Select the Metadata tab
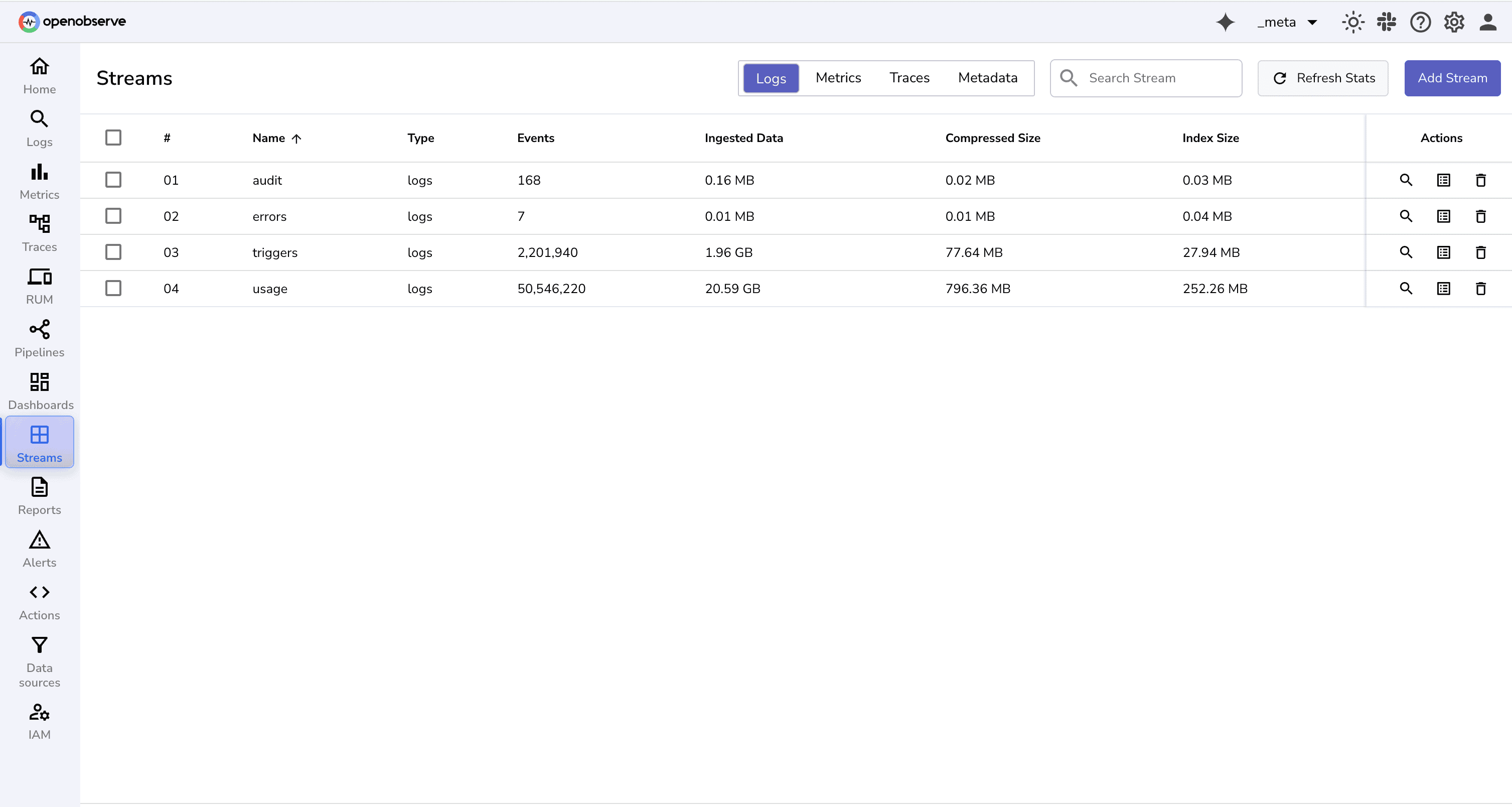This screenshot has height=807, width=1512. 988,77
